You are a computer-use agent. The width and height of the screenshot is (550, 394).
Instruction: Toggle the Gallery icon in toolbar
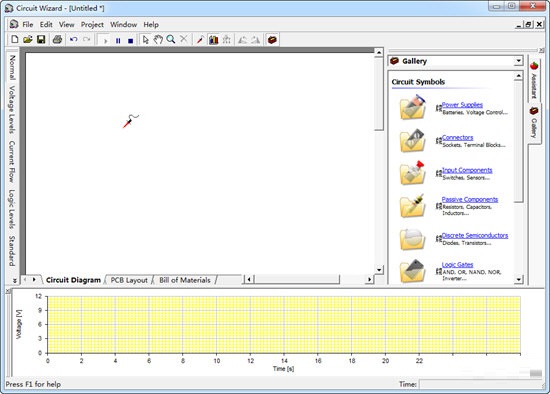272,40
